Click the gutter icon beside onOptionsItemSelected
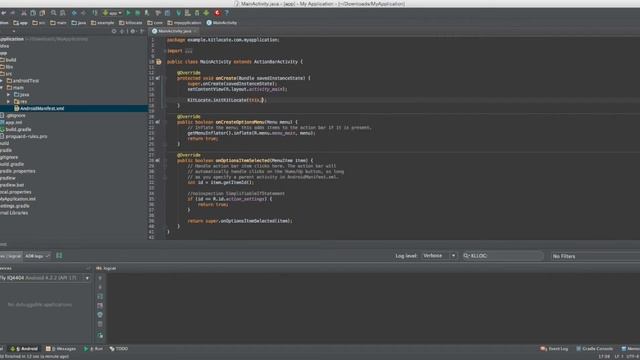The width and height of the screenshot is (640, 360). (158, 160)
